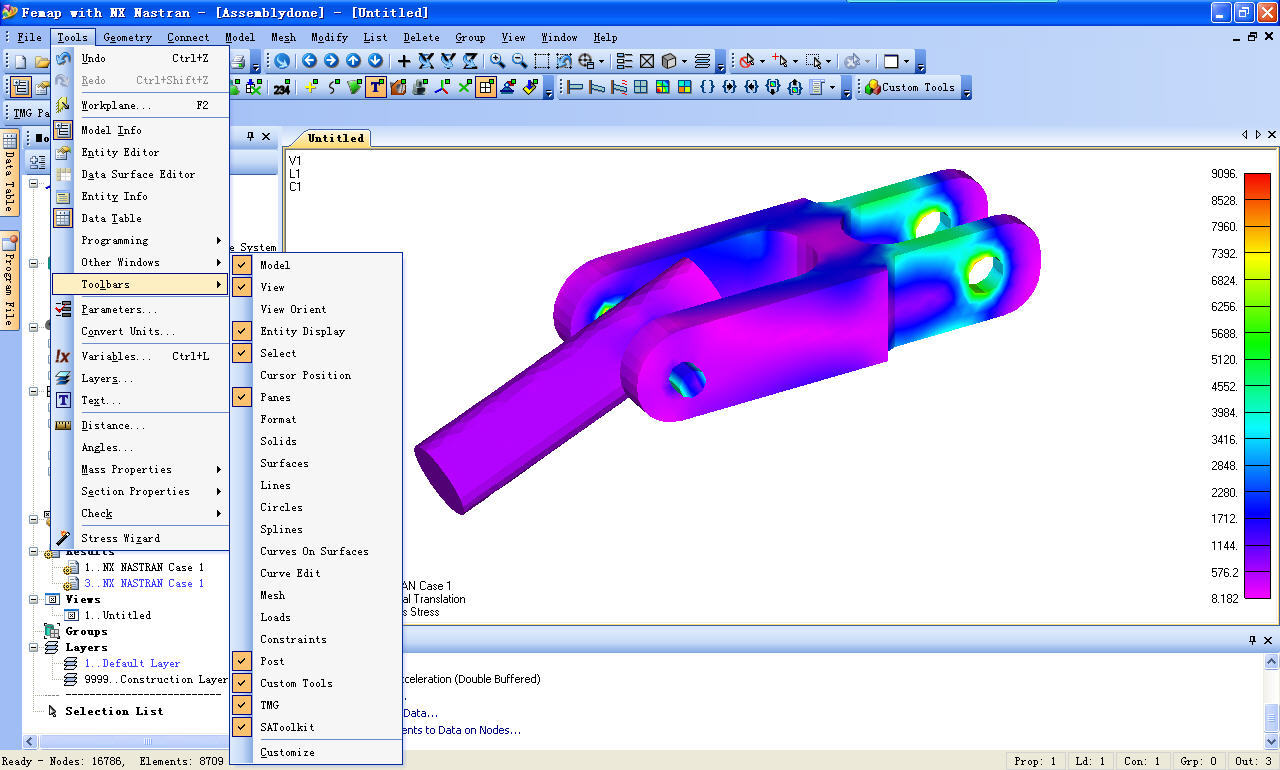Uncheck the Post toolbar checkmark
The width and height of the screenshot is (1280, 770).
tap(242, 661)
